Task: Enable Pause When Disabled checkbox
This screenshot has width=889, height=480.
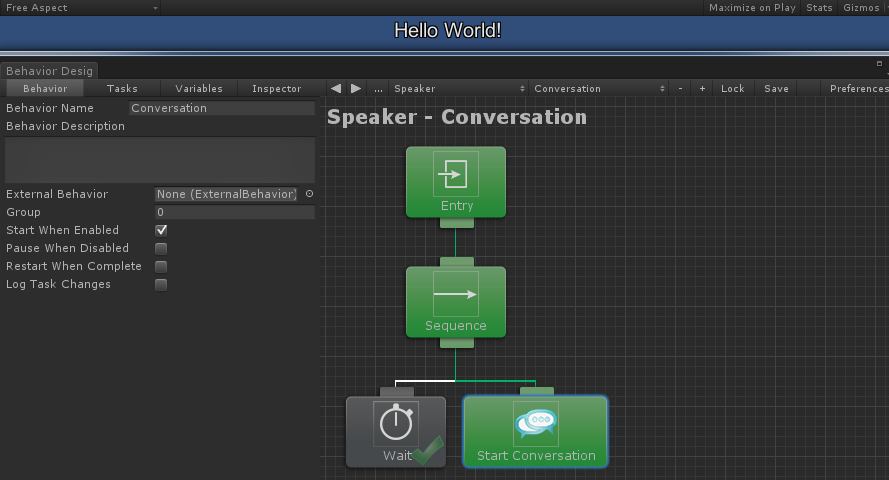Action: pos(161,248)
